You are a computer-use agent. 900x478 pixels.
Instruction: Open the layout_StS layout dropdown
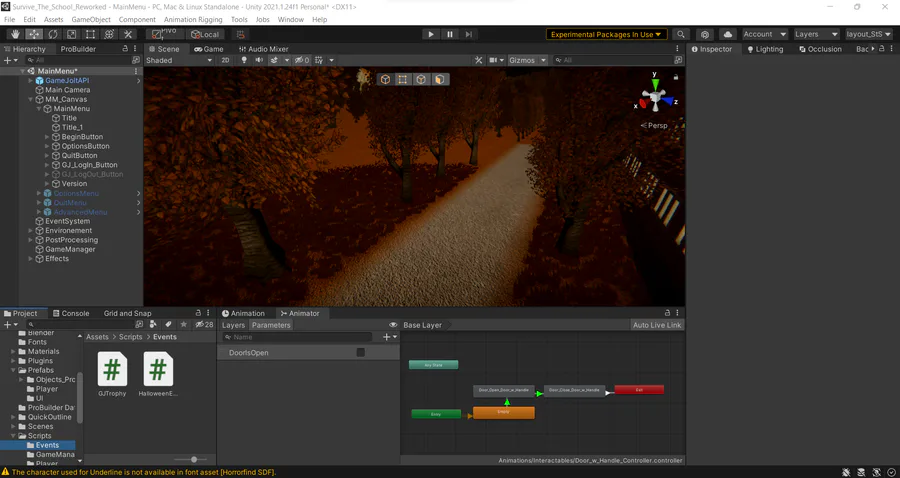pos(868,34)
